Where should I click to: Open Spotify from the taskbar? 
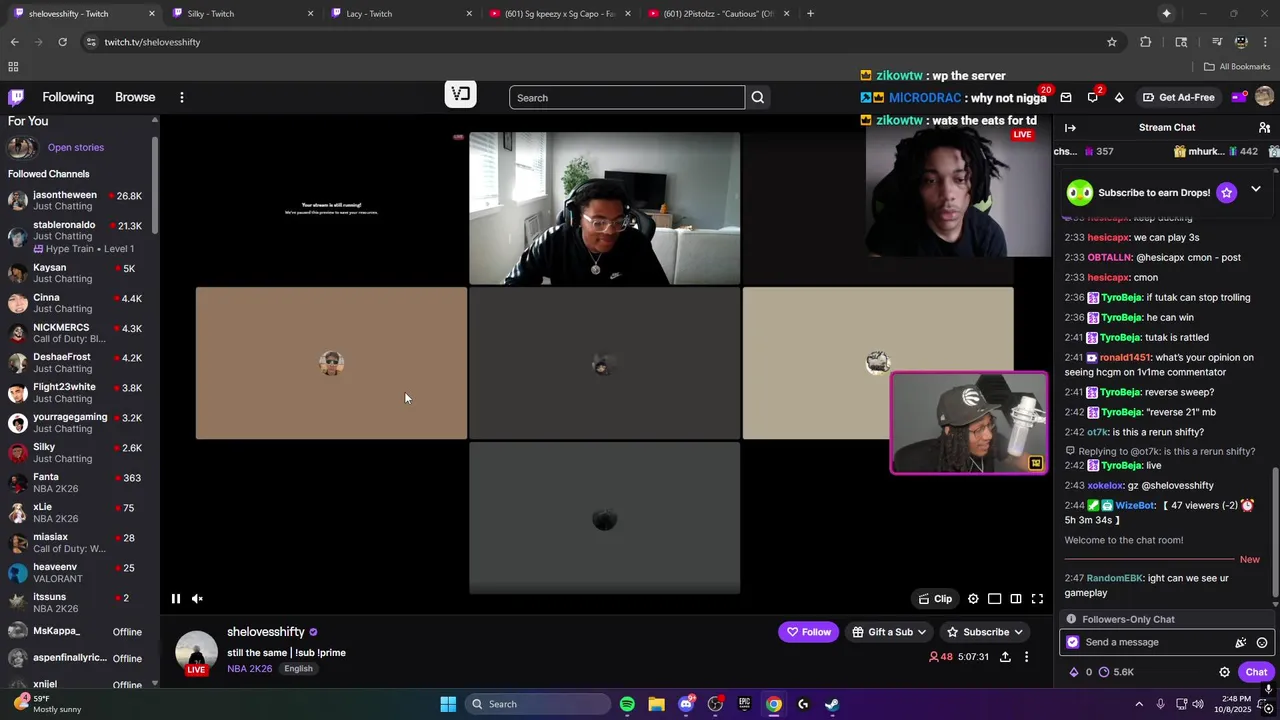[627, 704]
